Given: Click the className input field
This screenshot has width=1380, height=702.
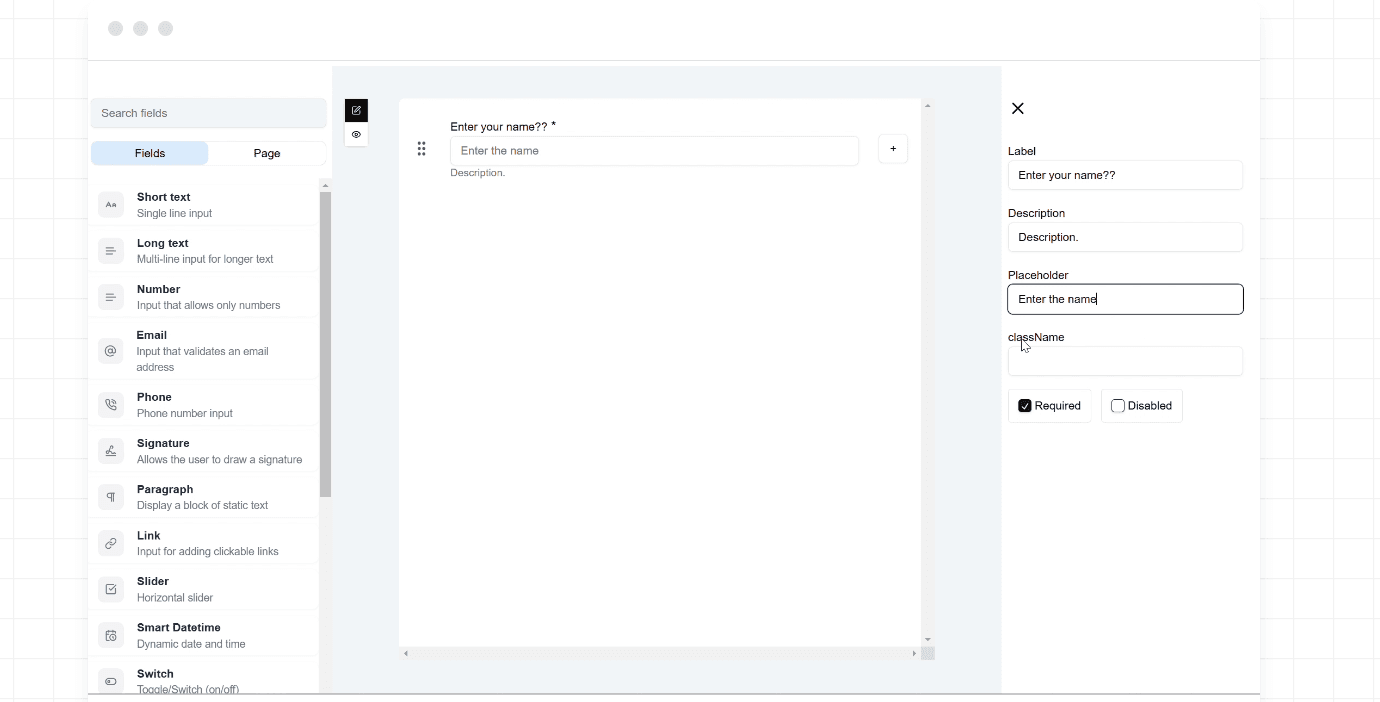Looking at the screenshot, I should pos(1125,361).
